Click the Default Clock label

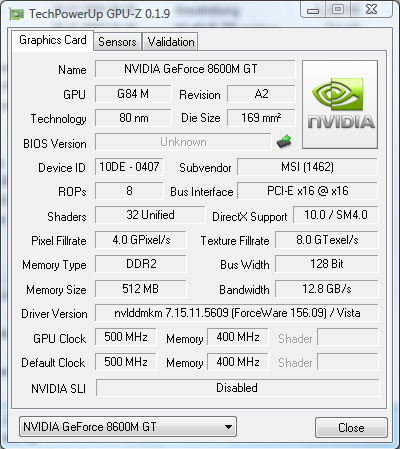tap(53, 363)
